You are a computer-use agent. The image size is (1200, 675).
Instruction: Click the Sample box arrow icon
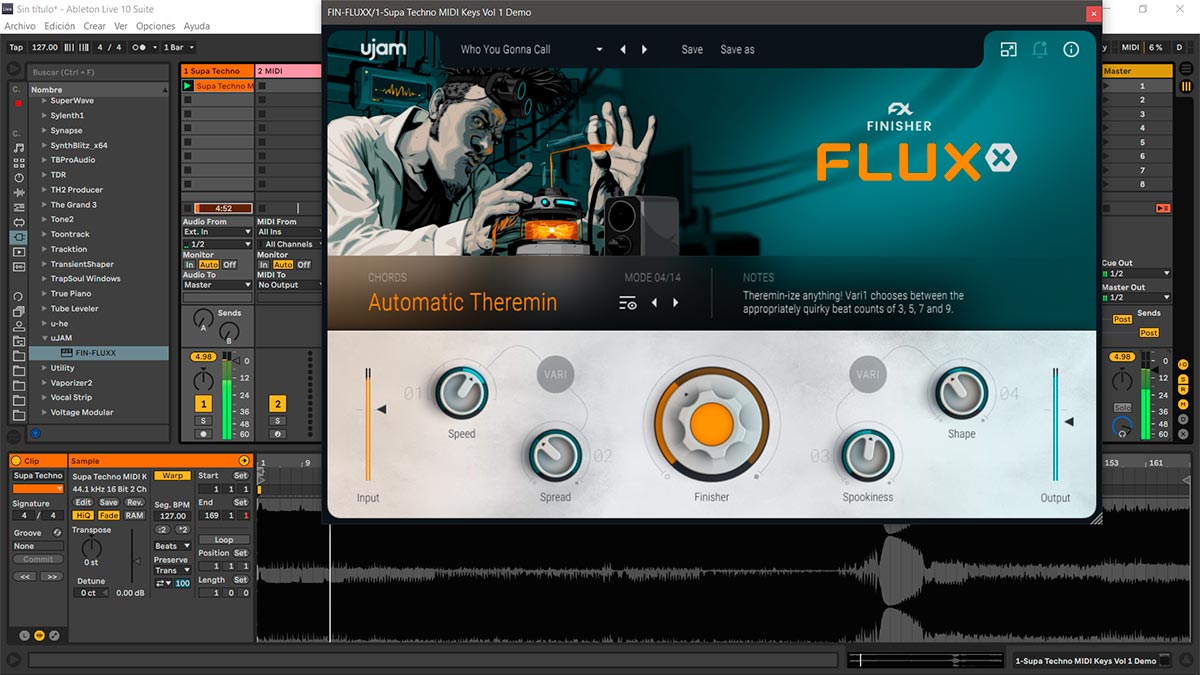pos(244,461)
